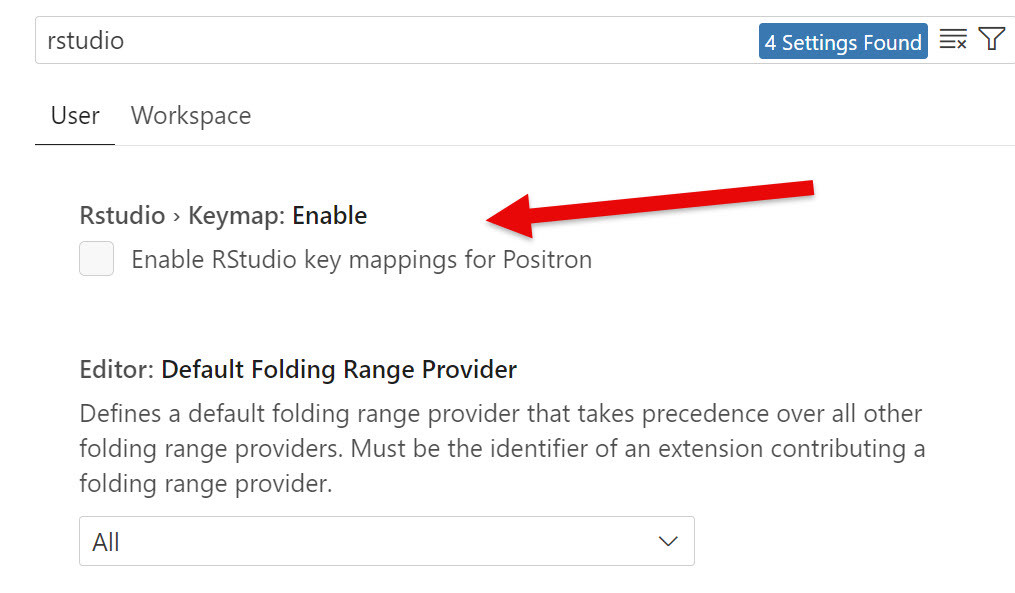Click the bold Enable word in Keymap title
The image size is (1015, 593).
pyautogui.click(x=329, y=216)
